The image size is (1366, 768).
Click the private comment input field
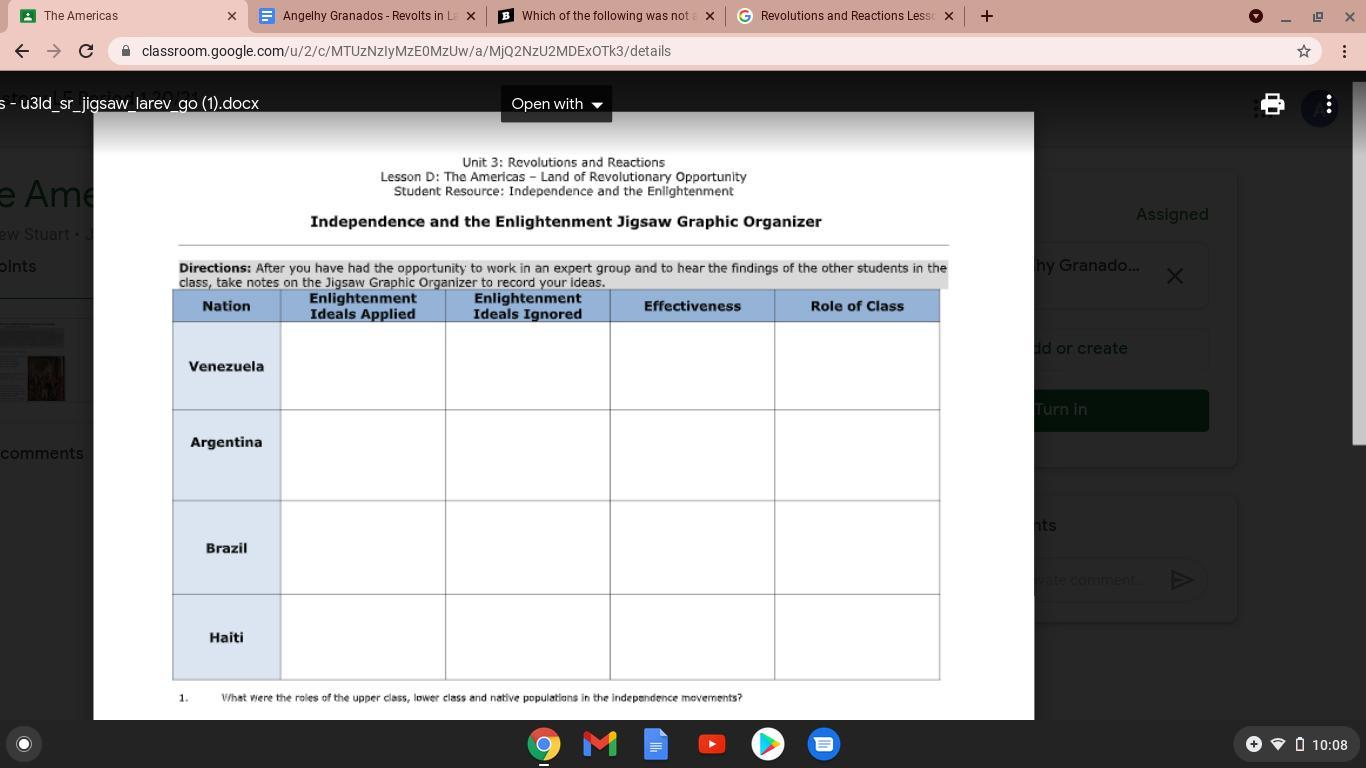(1098, 580)
